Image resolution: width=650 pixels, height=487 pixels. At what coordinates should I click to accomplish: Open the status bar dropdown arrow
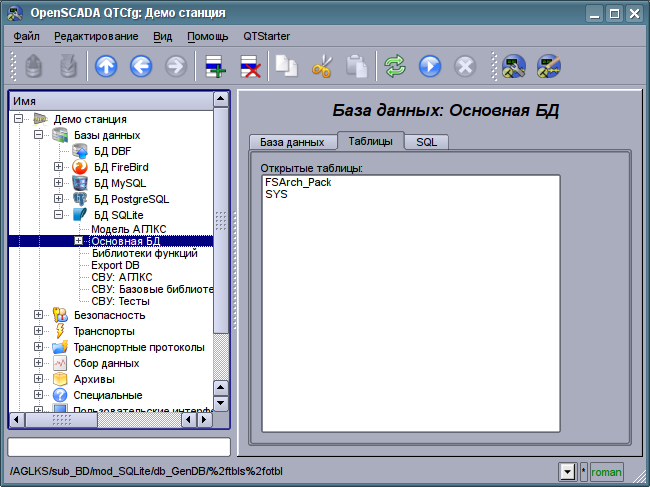tap(568, 472)
